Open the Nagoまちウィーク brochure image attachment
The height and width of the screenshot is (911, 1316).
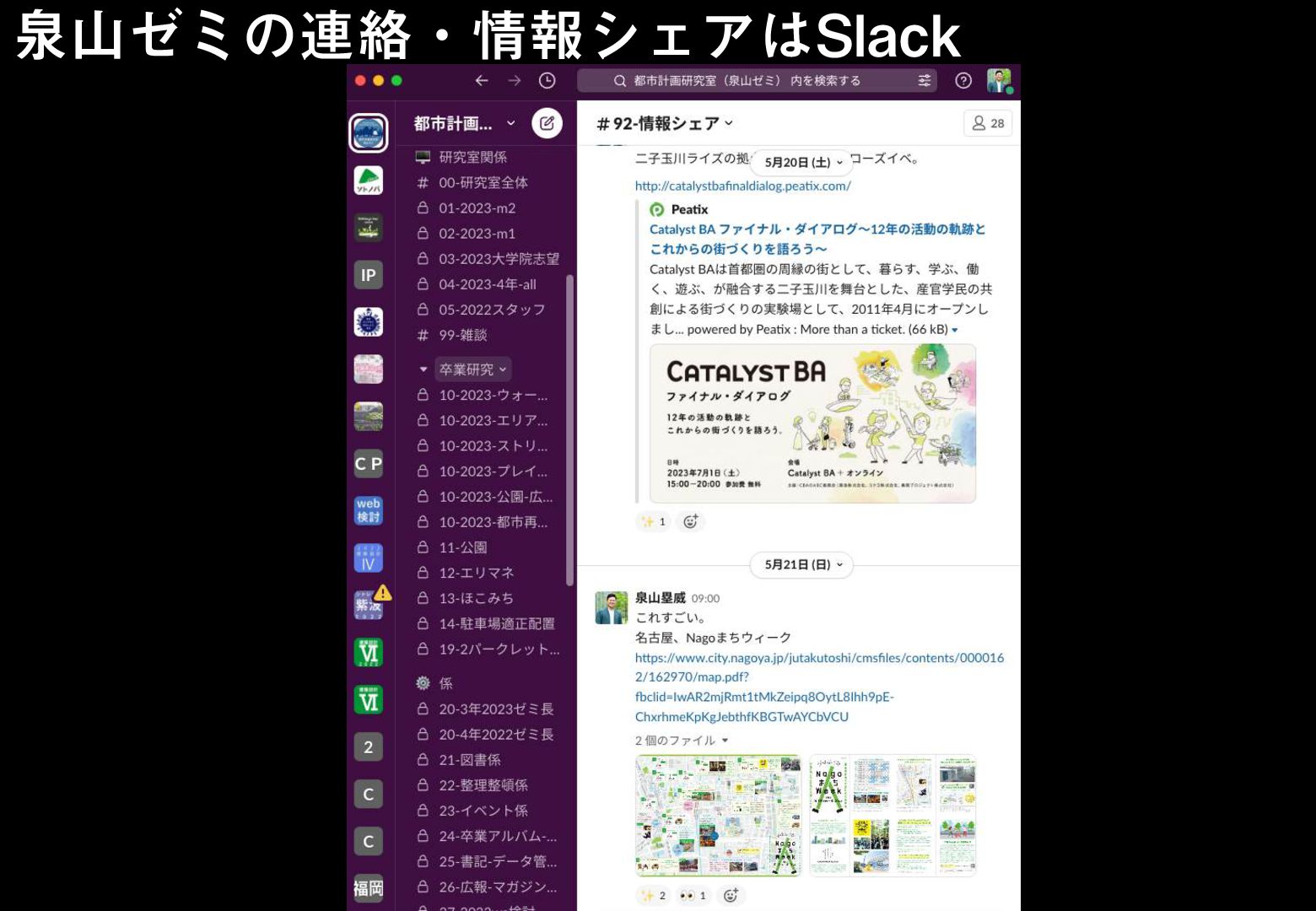tap(893, 816)
